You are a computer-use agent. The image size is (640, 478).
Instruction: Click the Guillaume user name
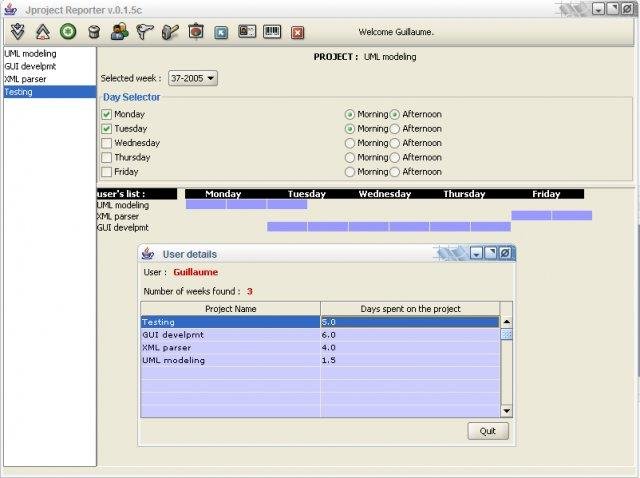196,272
